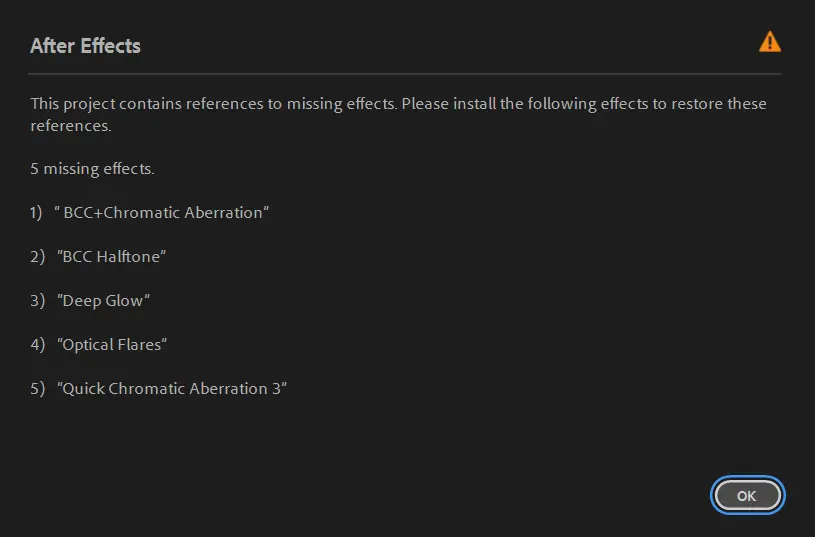Click the orange warning triangle icon

click(x=769, y=42)
